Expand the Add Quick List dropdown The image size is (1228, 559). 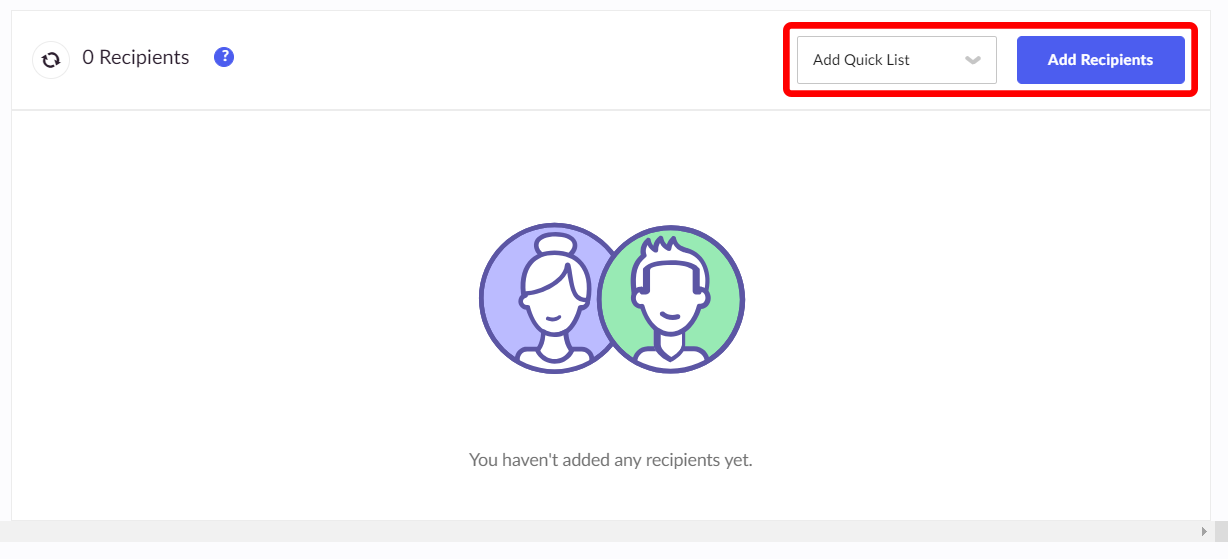897,60
